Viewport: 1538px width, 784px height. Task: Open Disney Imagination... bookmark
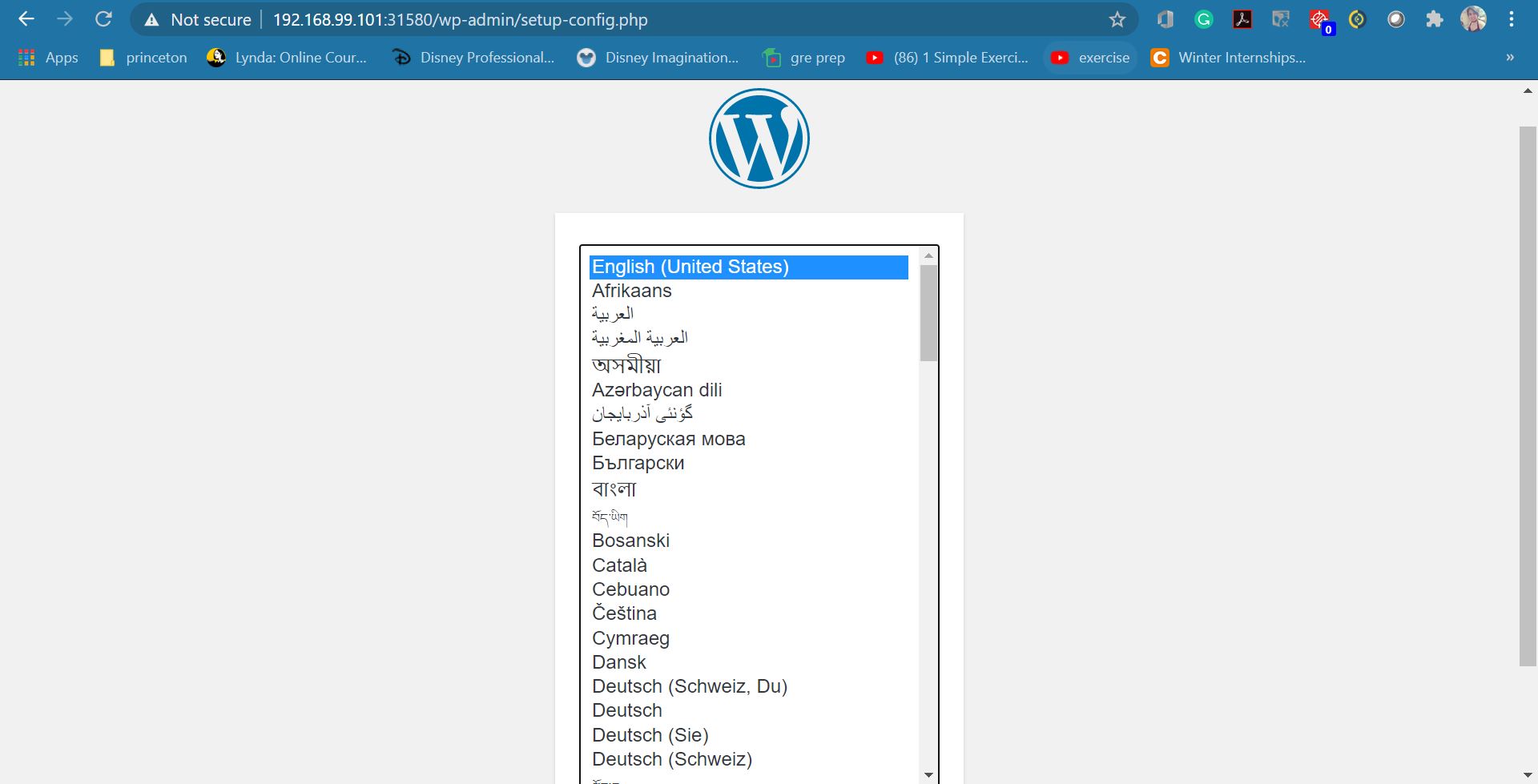tap(658, 58)
